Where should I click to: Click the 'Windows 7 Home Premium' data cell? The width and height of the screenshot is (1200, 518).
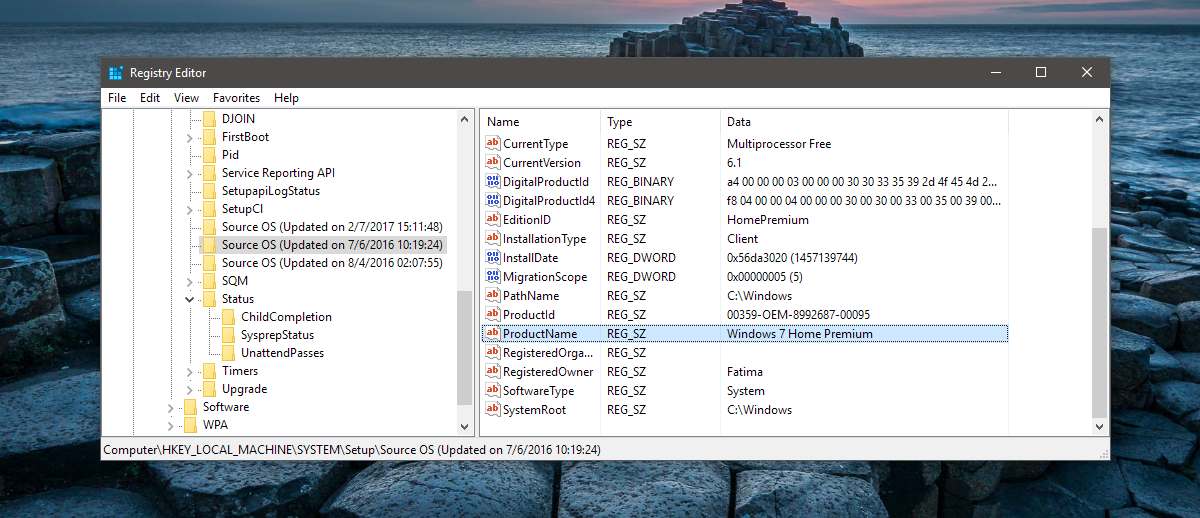[x=800, y=334]
